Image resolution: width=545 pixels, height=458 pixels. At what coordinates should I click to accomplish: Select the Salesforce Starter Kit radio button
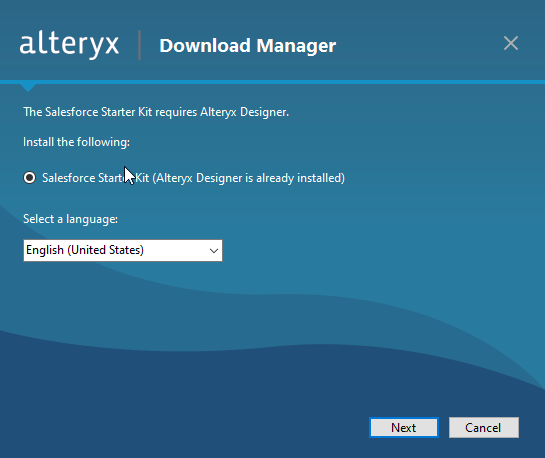point(30,178)
